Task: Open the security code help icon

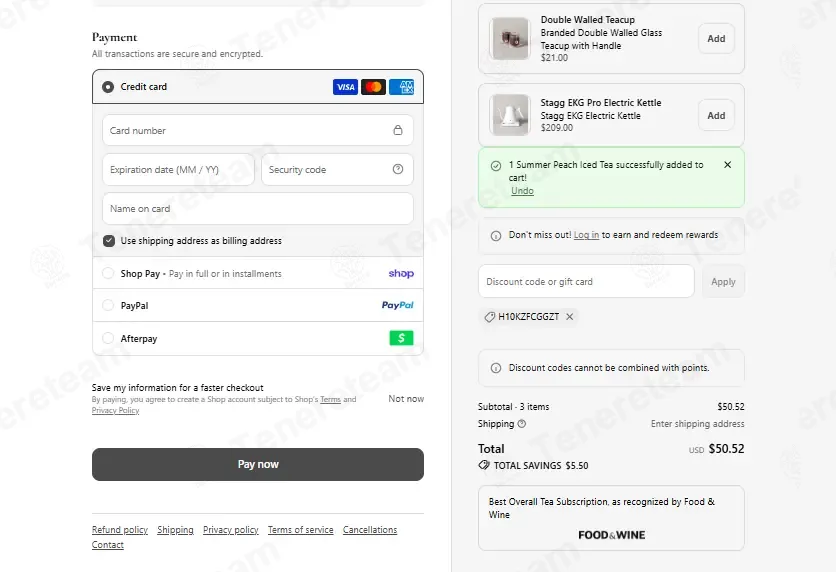Action: (398, 169)
